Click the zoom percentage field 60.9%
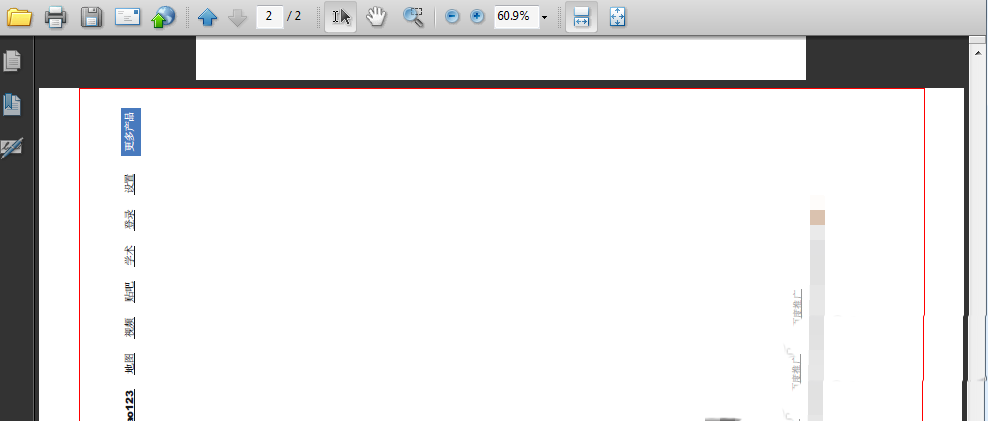The width and height of the screenshot is (988, 421). pyautogui.click(x=515, y=16)
